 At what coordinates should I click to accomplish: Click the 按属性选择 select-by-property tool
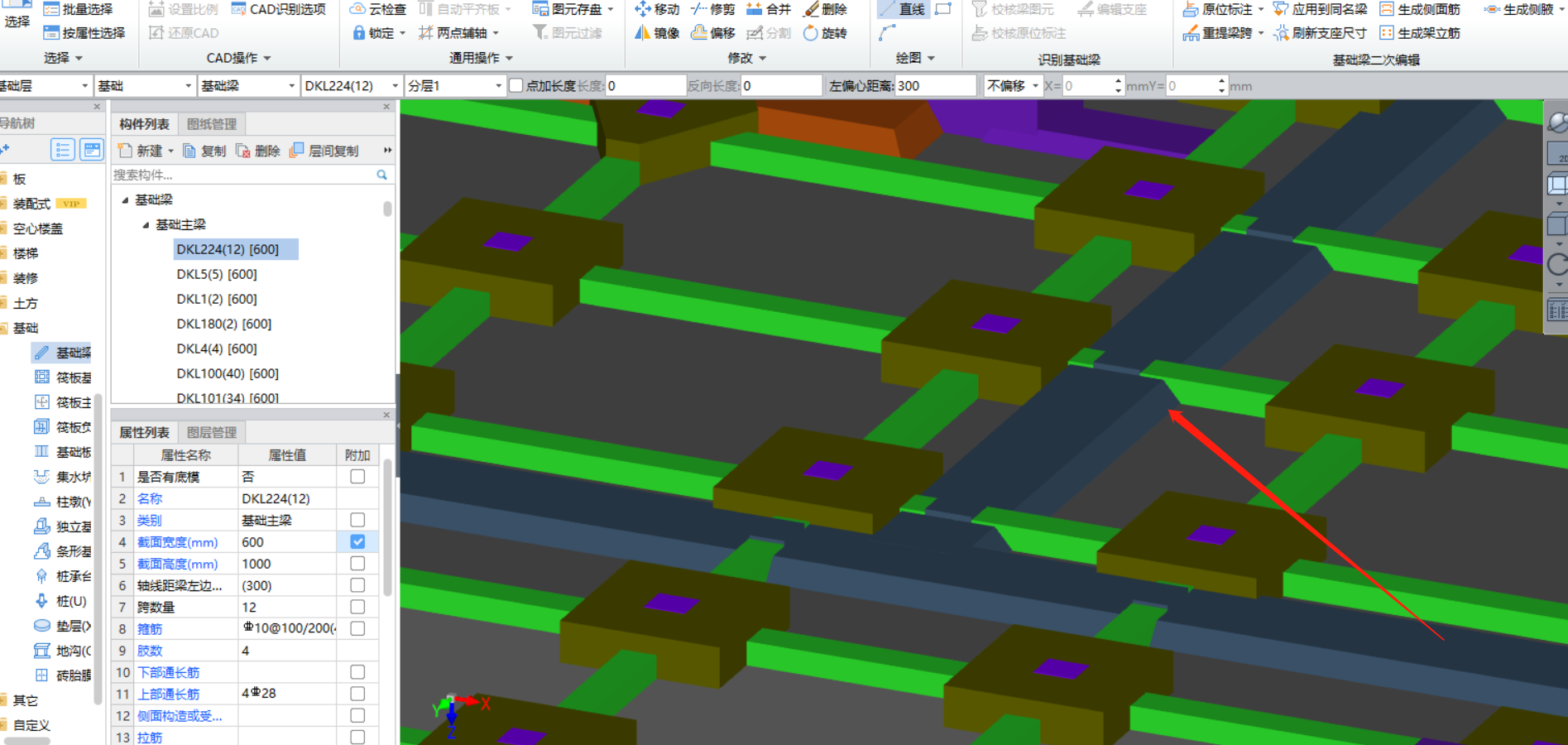84,32
